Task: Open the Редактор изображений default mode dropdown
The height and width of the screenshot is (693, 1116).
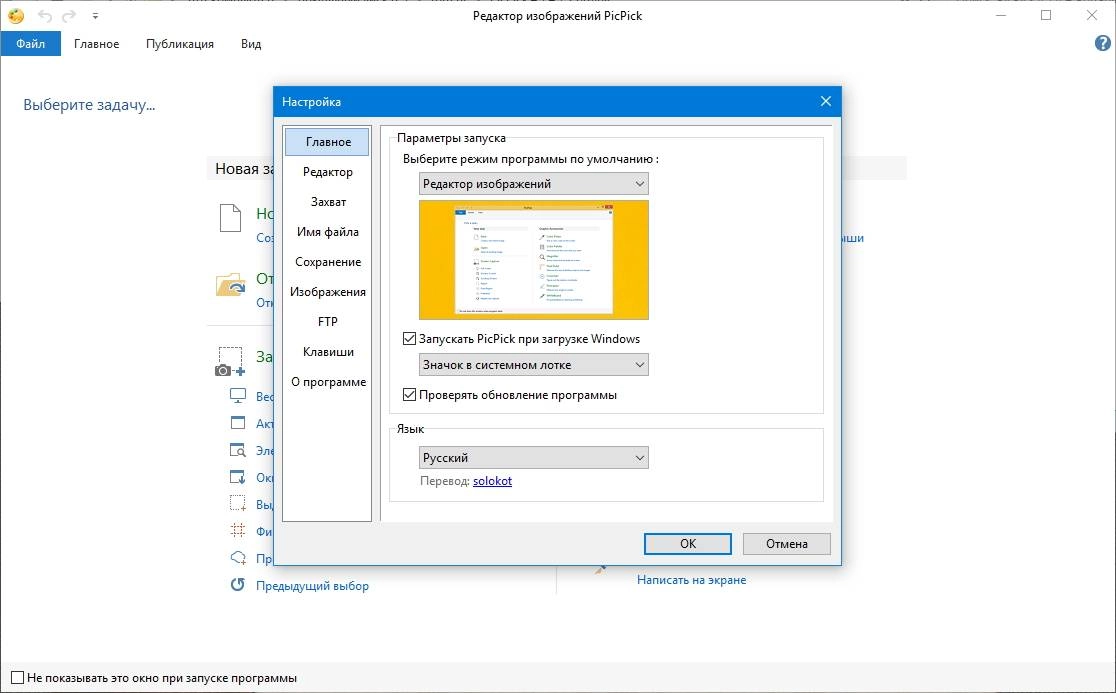Action: coord(534,184)
